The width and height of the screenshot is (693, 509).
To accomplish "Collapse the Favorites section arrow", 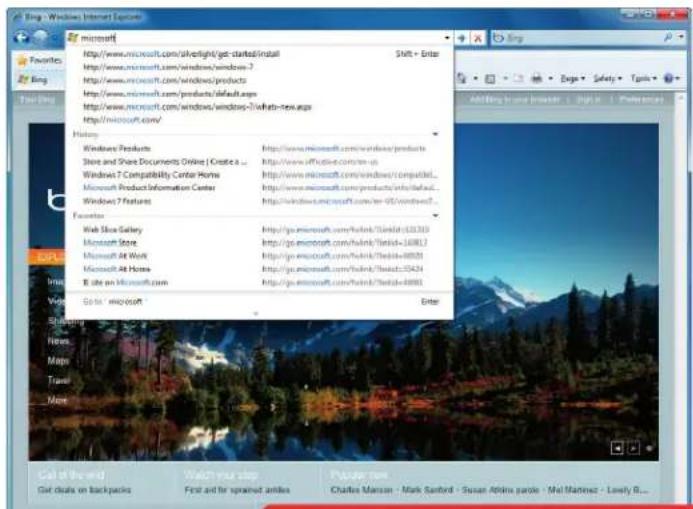I will (x=435, y=216).
